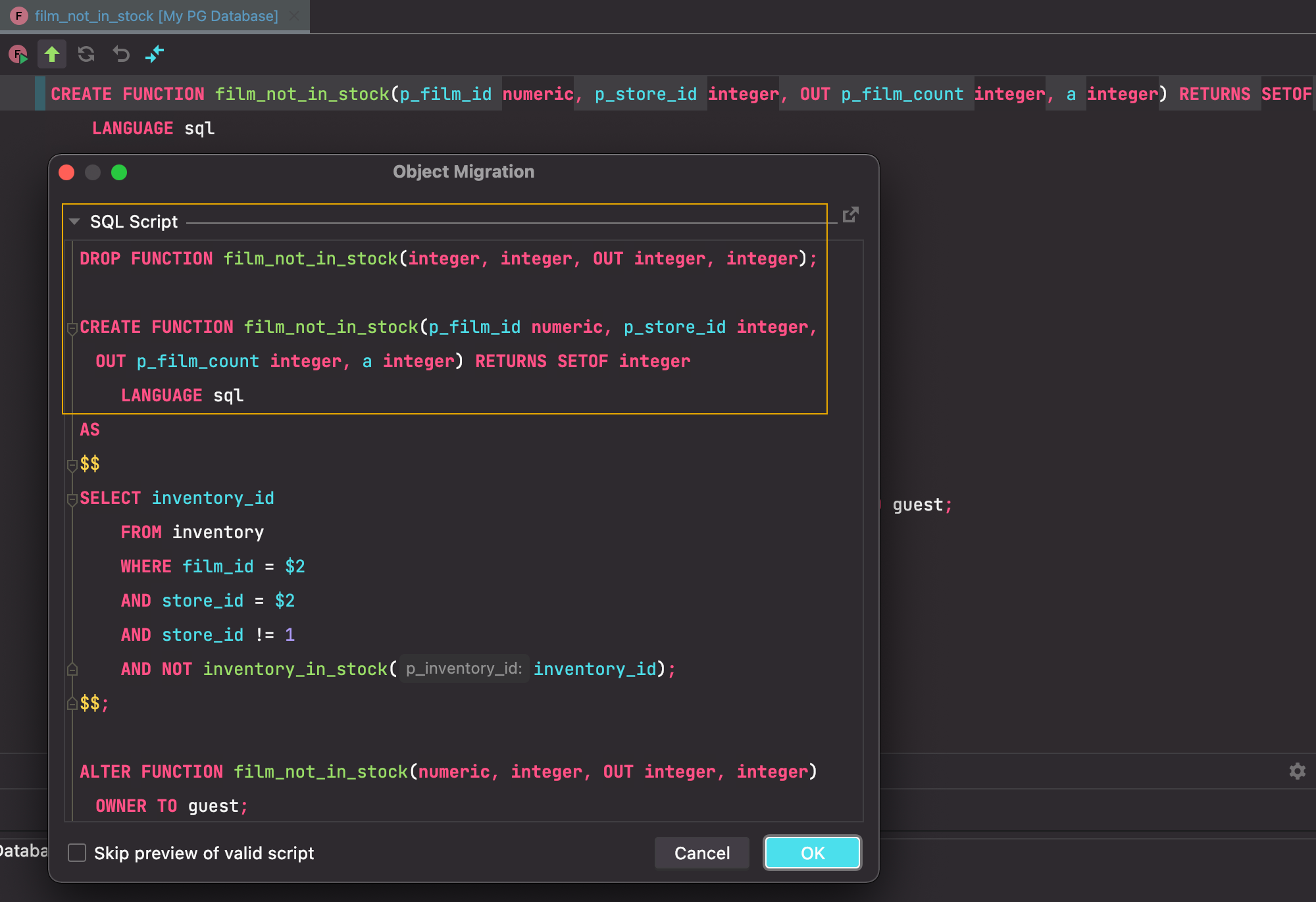Click the green zoom window button
Screen dimensions: 1316x902
pyautogui.click(x=119, y=172)
